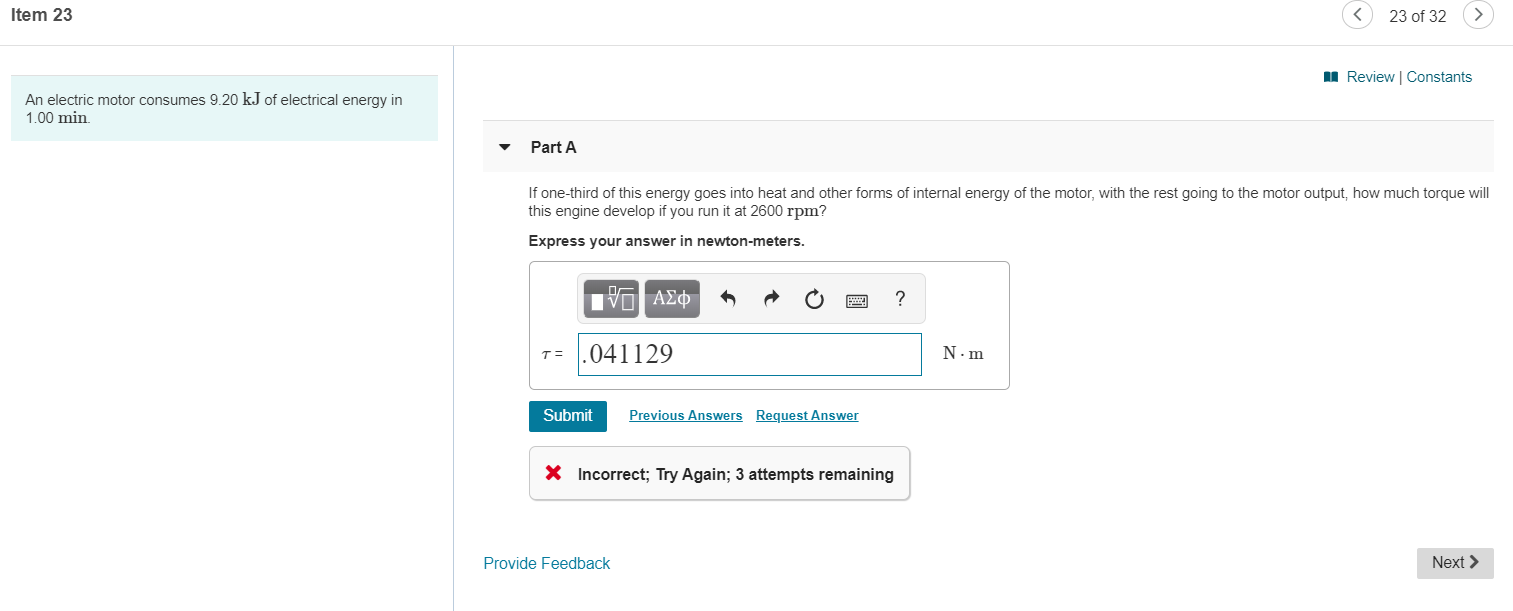The height and width of the screenshot is (611, 1513).
Task: Go to next item with right chevron
Action: pyautogui.click(x=1478, y=15)
